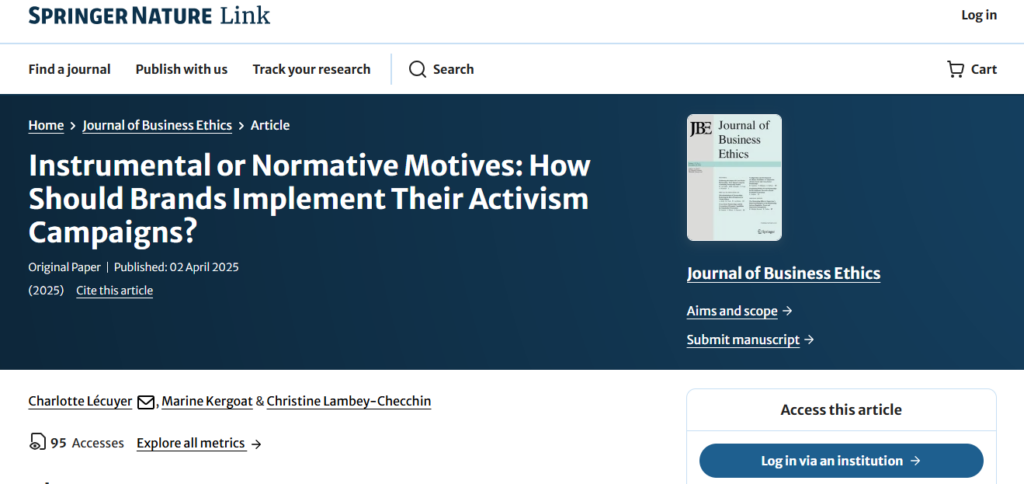Click the Journal of Business Ethics sidebar heading
The height and width of the screenshot is (484, 1024).
[783, 274]
